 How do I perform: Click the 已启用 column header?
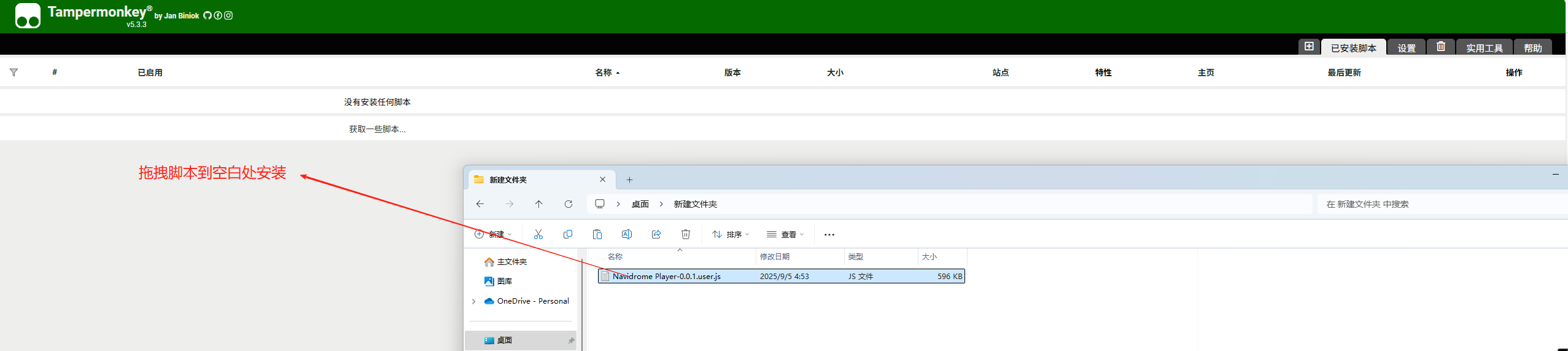coord(150,73)
